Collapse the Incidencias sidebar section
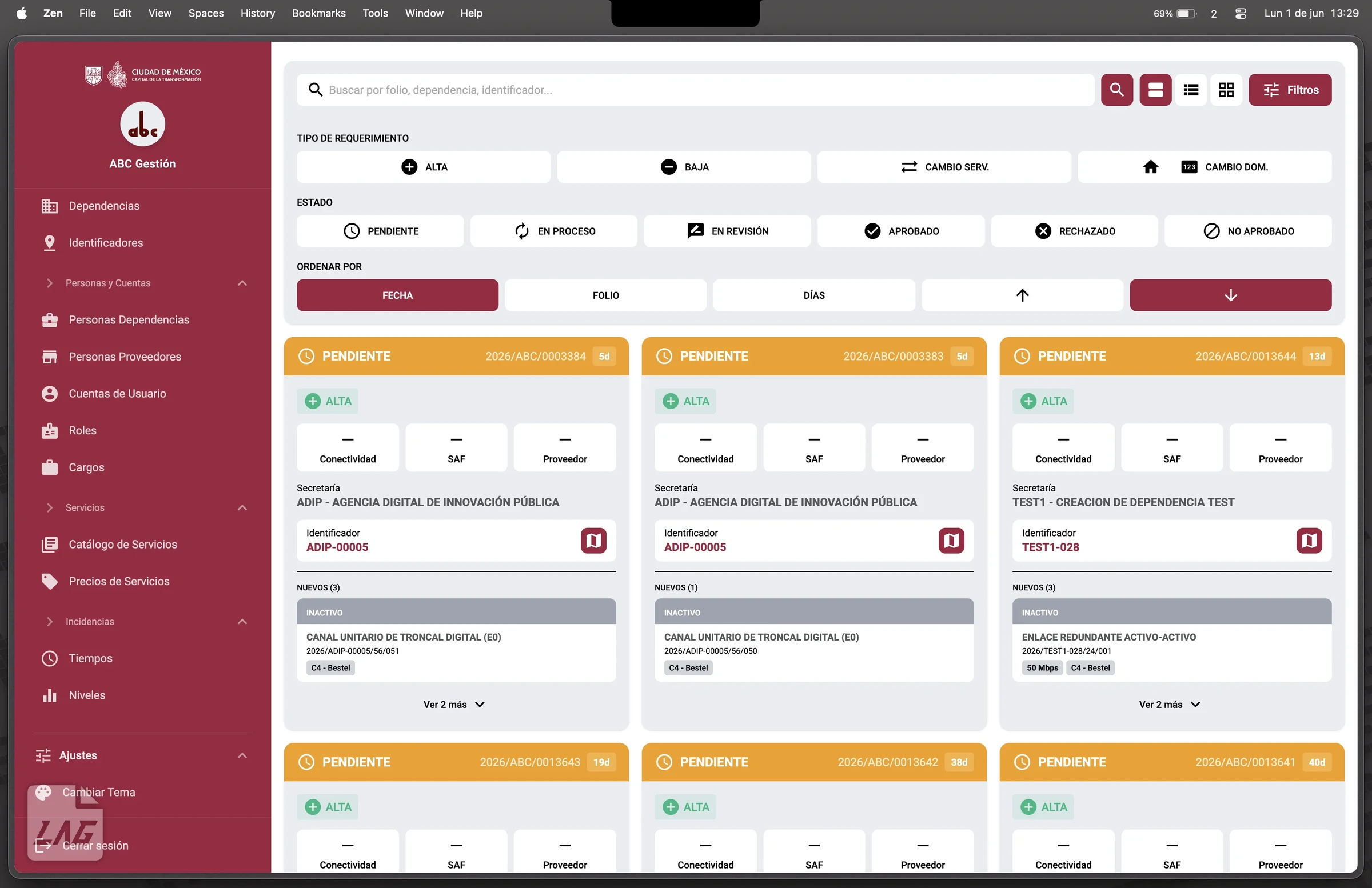The height and width of the screenshot is (888, 1372). tap(242, 622)
